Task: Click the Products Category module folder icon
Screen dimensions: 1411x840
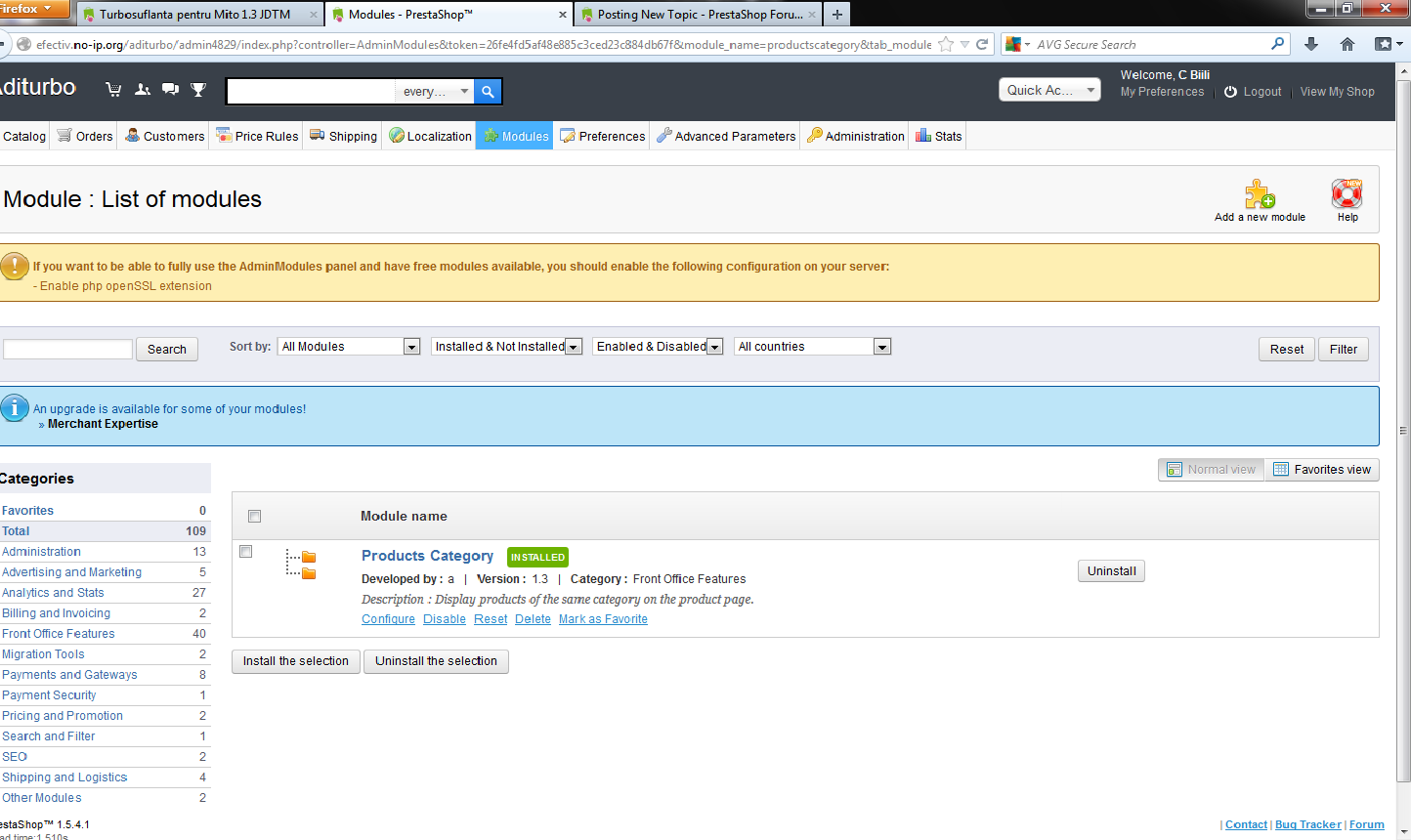Action: tap(301, 565)
